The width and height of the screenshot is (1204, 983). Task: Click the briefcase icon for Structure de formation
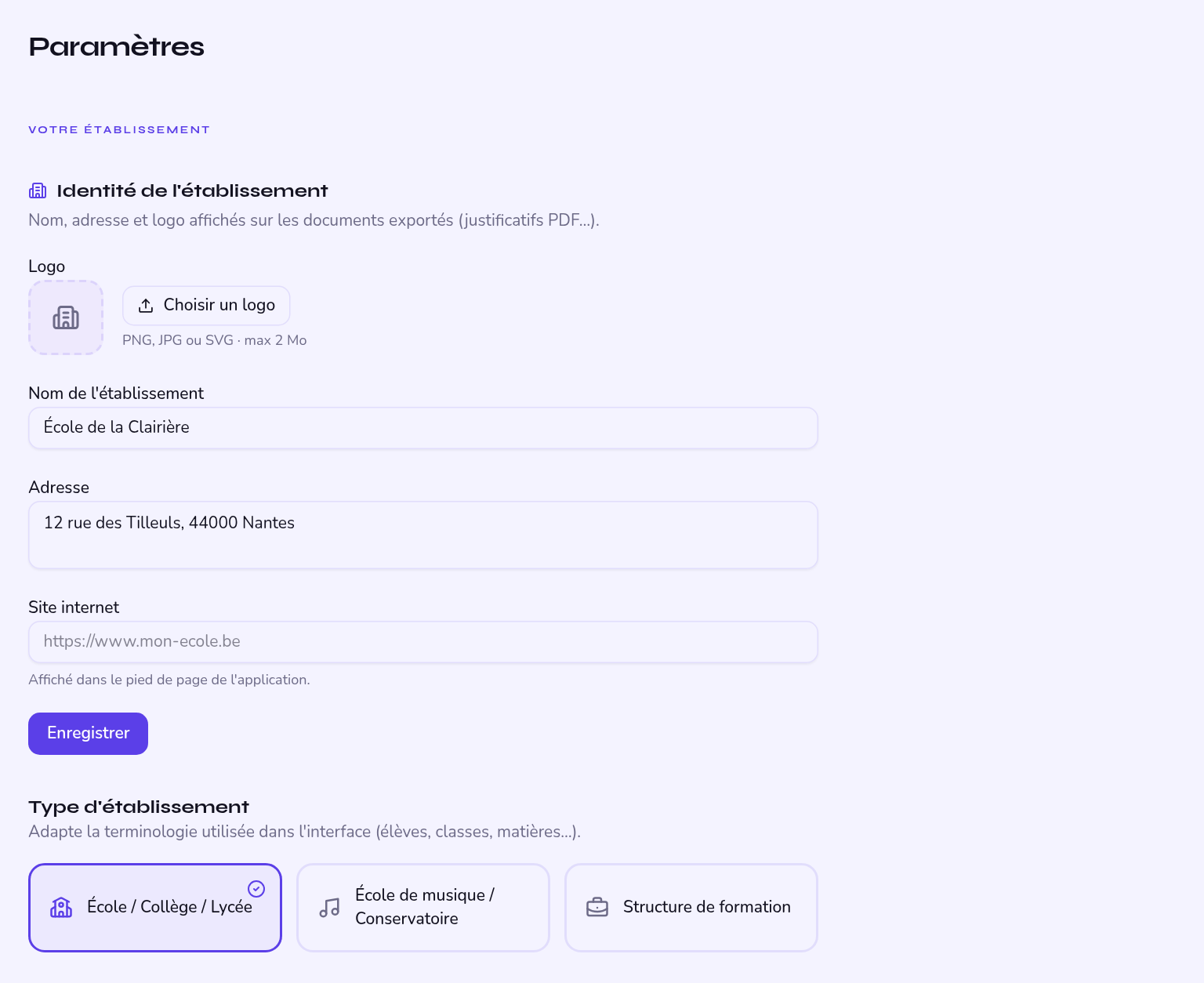pyautogui.click(x=597, y=908)
